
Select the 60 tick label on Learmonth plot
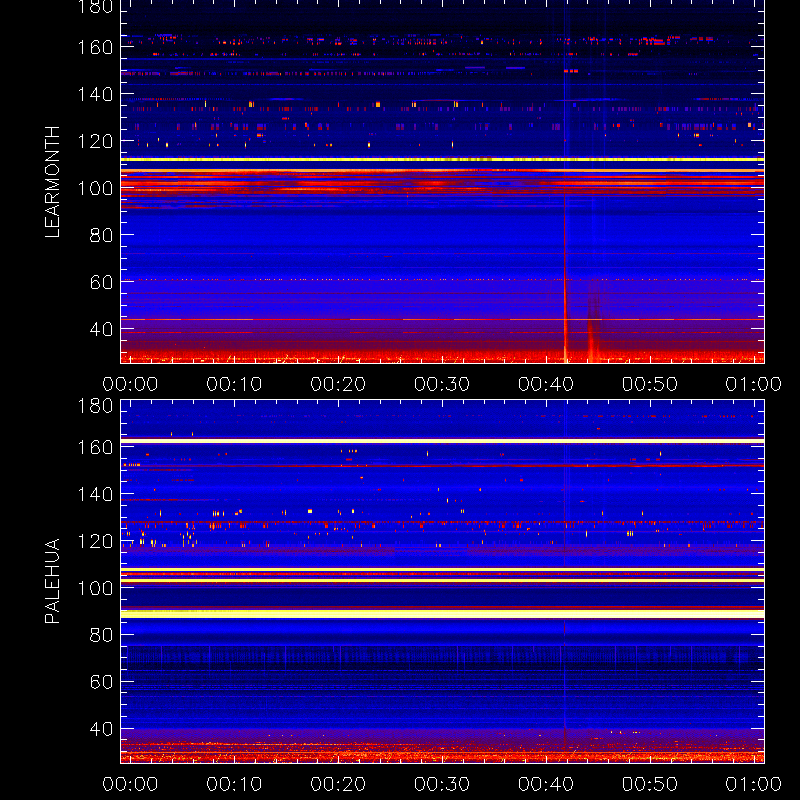coord(101,282)
